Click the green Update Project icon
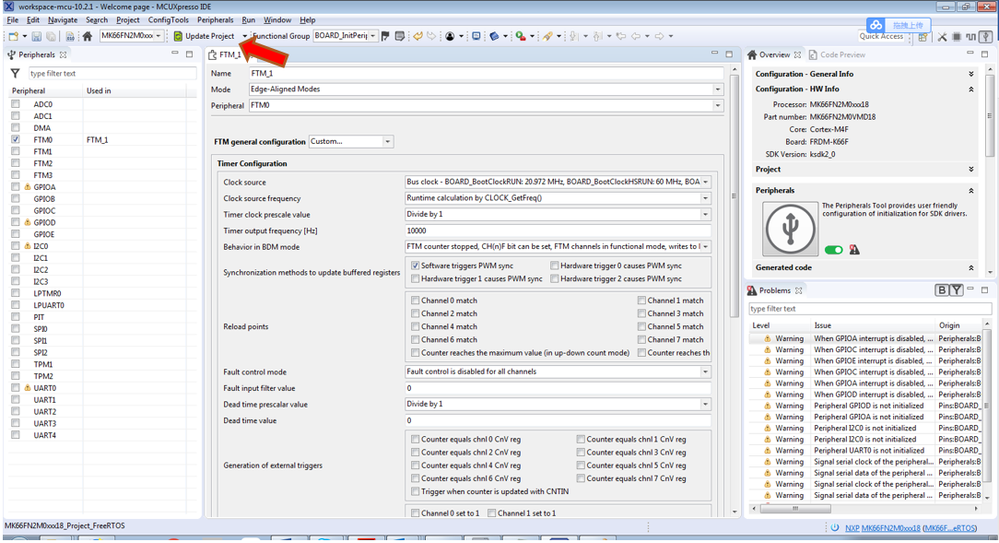This screenshot has width=999, height=543. pos(178,36)
